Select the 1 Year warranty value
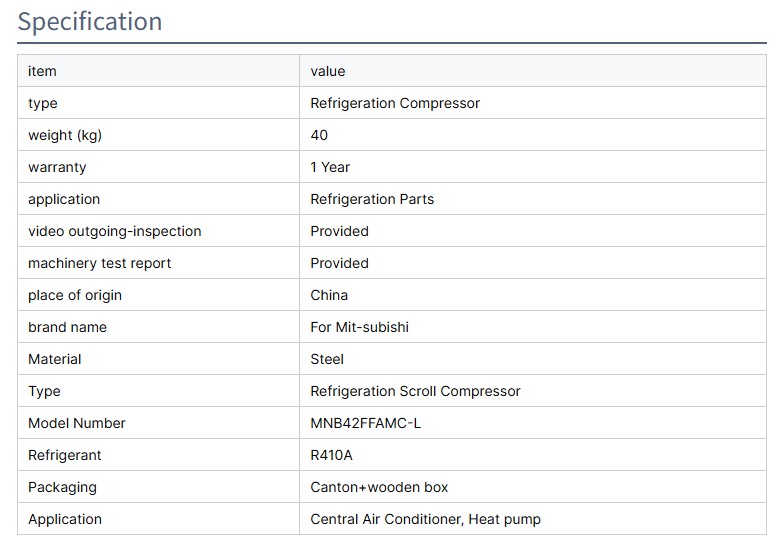This screenshot has width=784, height=549. [330, 167]
